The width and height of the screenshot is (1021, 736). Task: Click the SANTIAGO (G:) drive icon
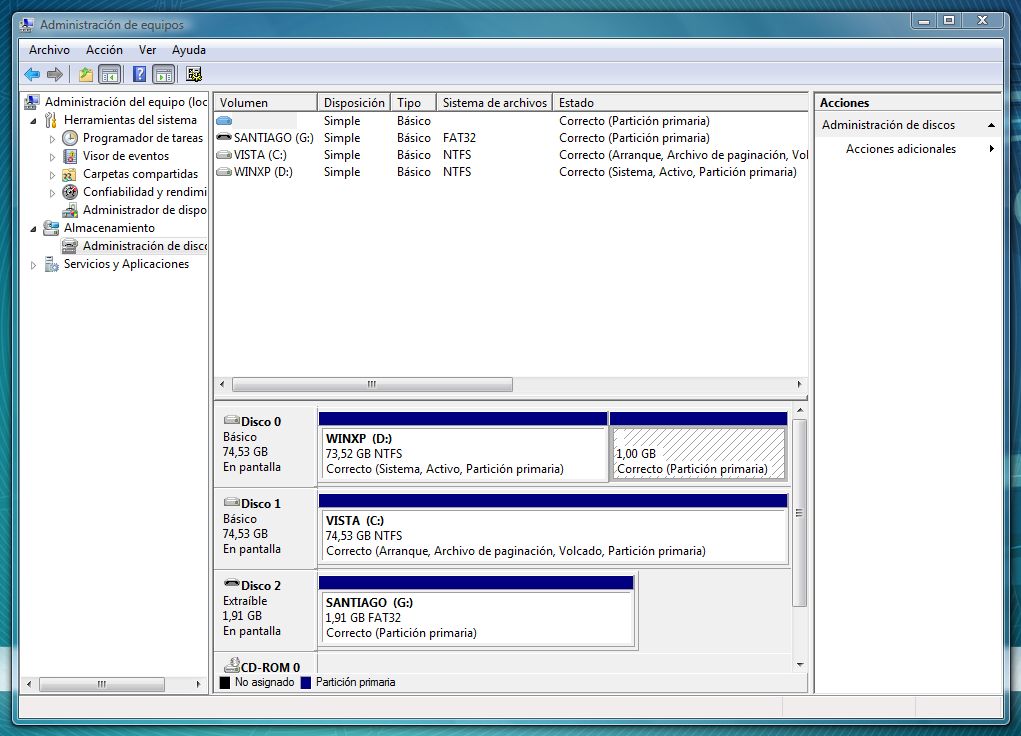click(224, 137)
